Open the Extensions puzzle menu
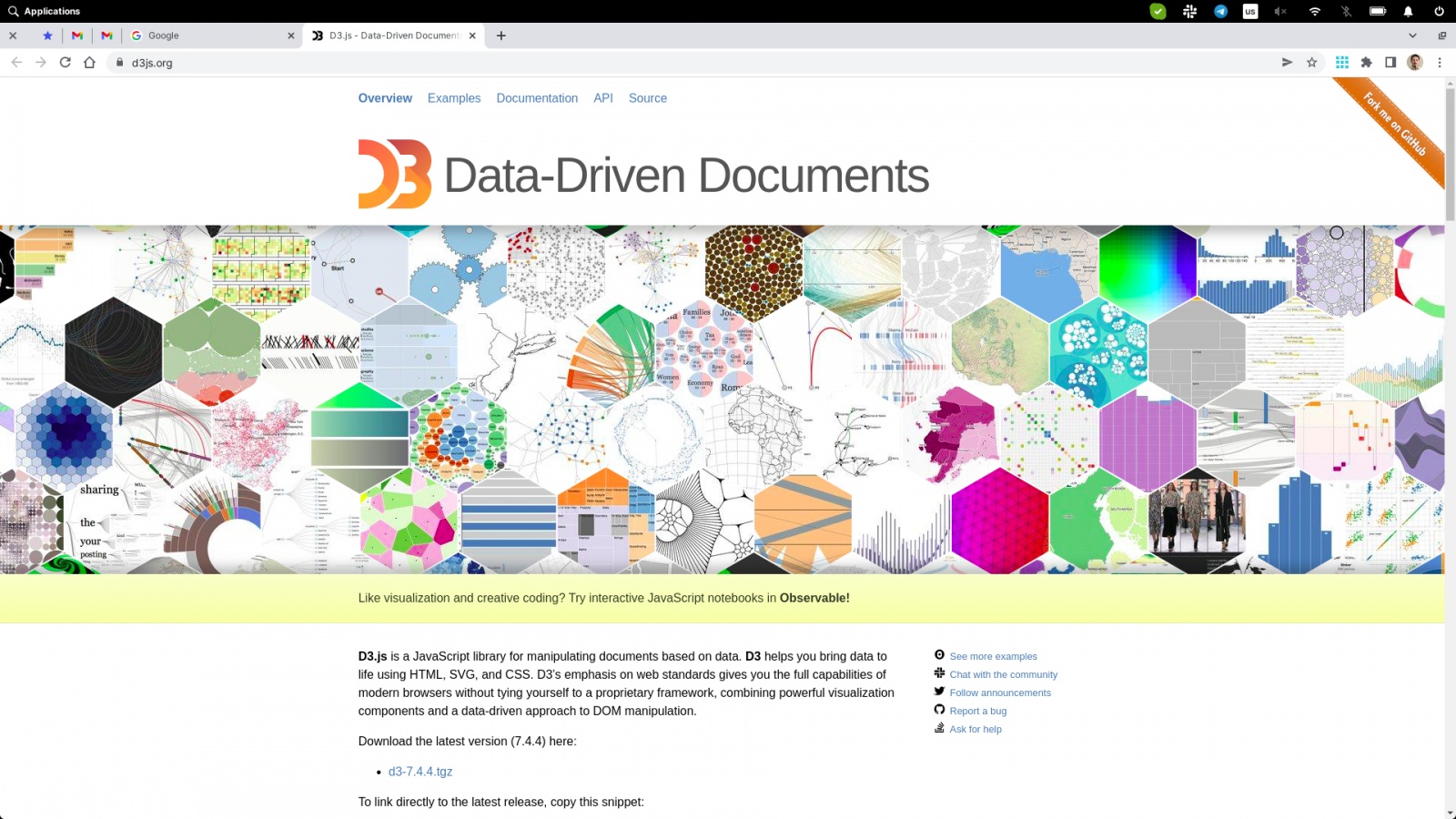This screenshot has width=1456, height=819. pyautogui.click(x=1366, y=62)
